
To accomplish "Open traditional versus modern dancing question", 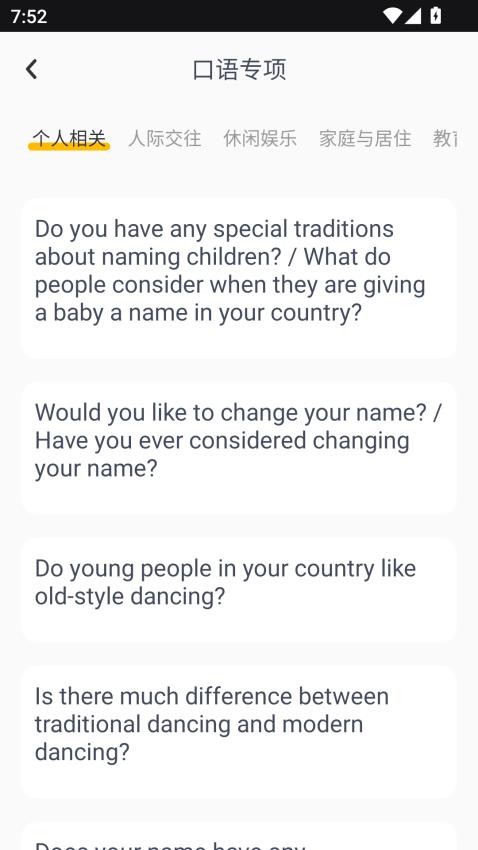I will (x=239, y=732).
